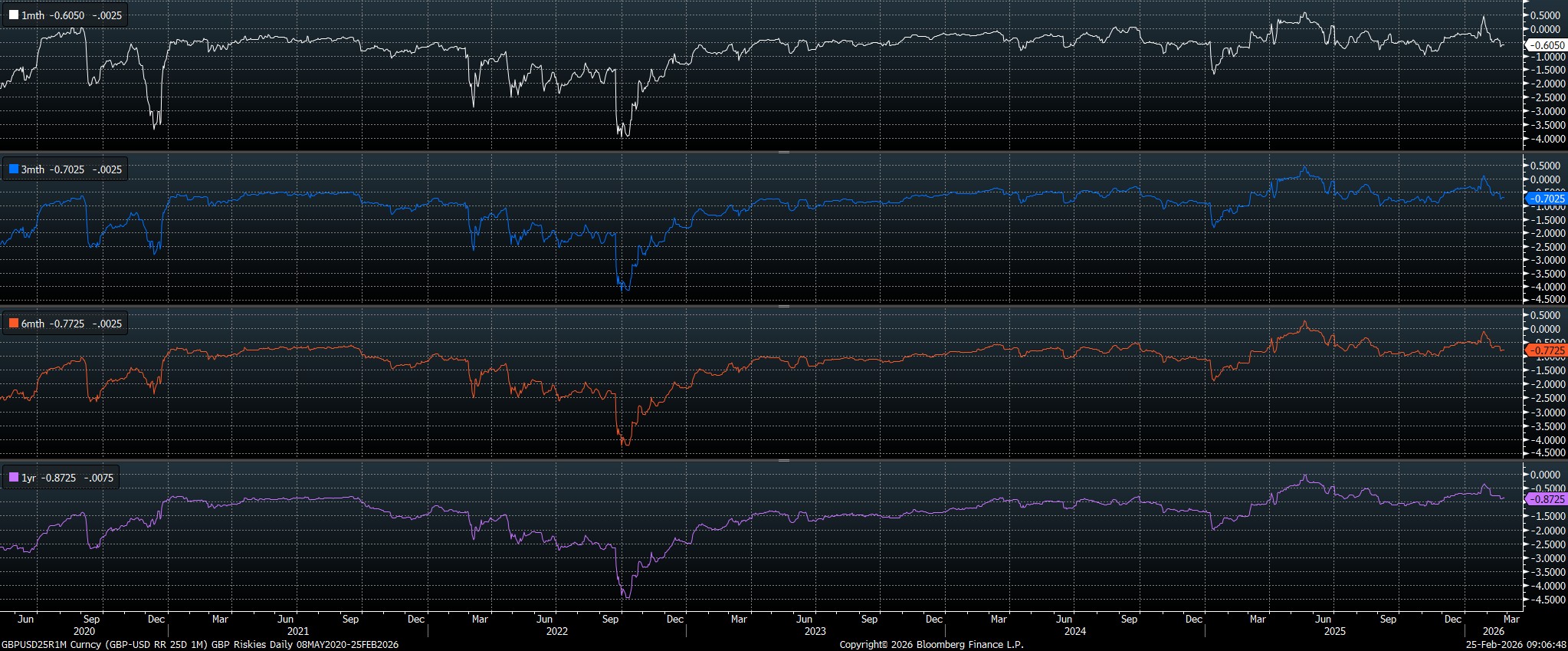Click the white 1mth legend color swatch
The height and width of the screenshot is (651, 1568).
pyautogui.click(x=14, y=15)
